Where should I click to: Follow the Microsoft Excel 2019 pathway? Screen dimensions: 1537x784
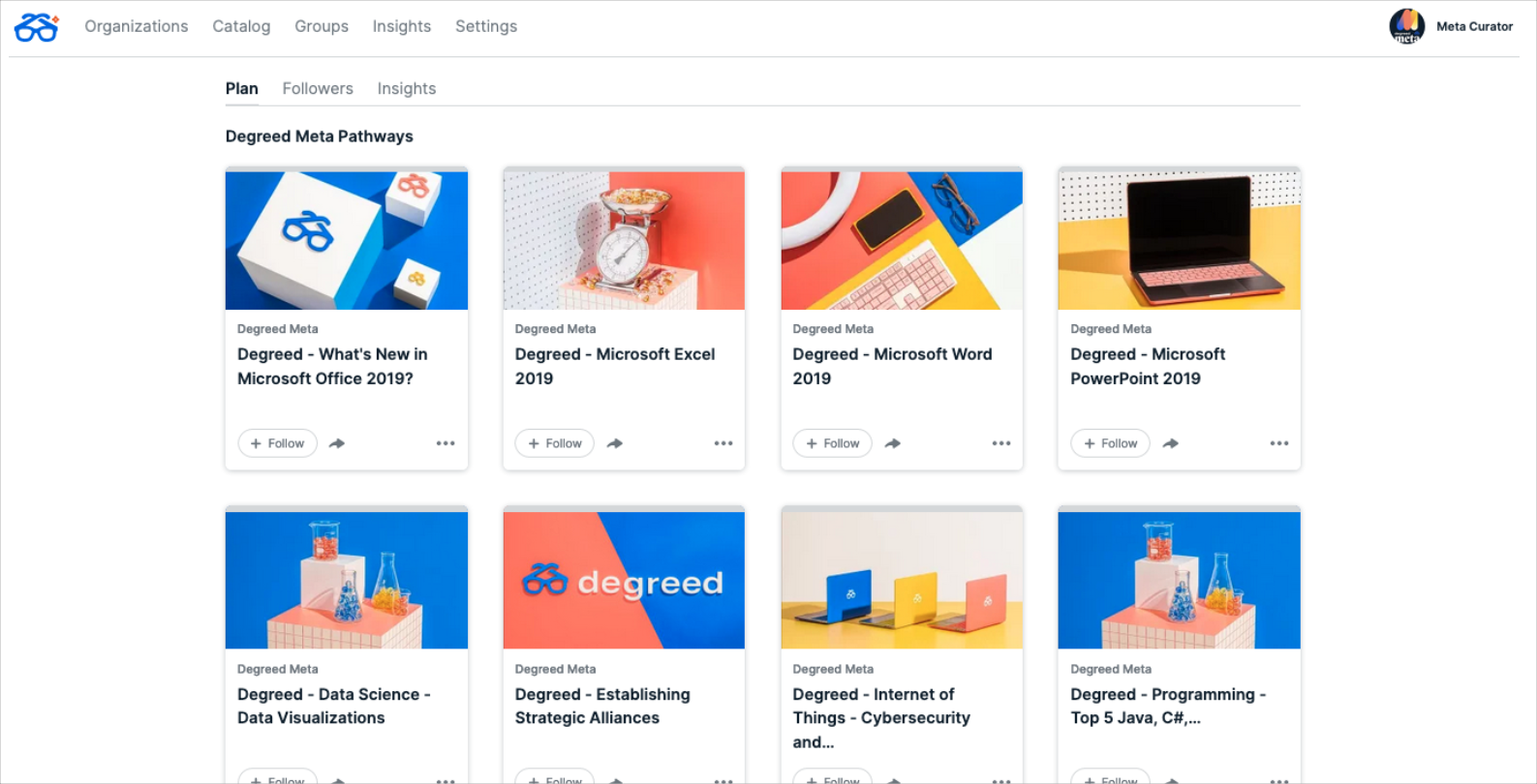tap(555, 443)
